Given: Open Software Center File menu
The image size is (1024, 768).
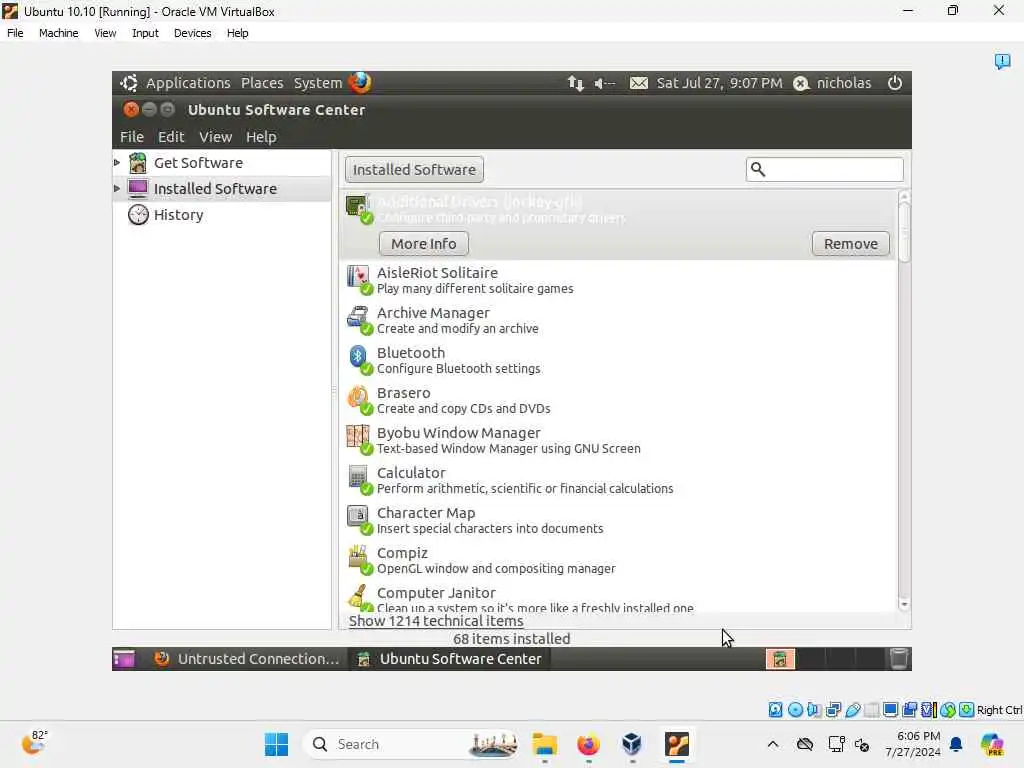Looking at the screenshot, I should (131, 136).
